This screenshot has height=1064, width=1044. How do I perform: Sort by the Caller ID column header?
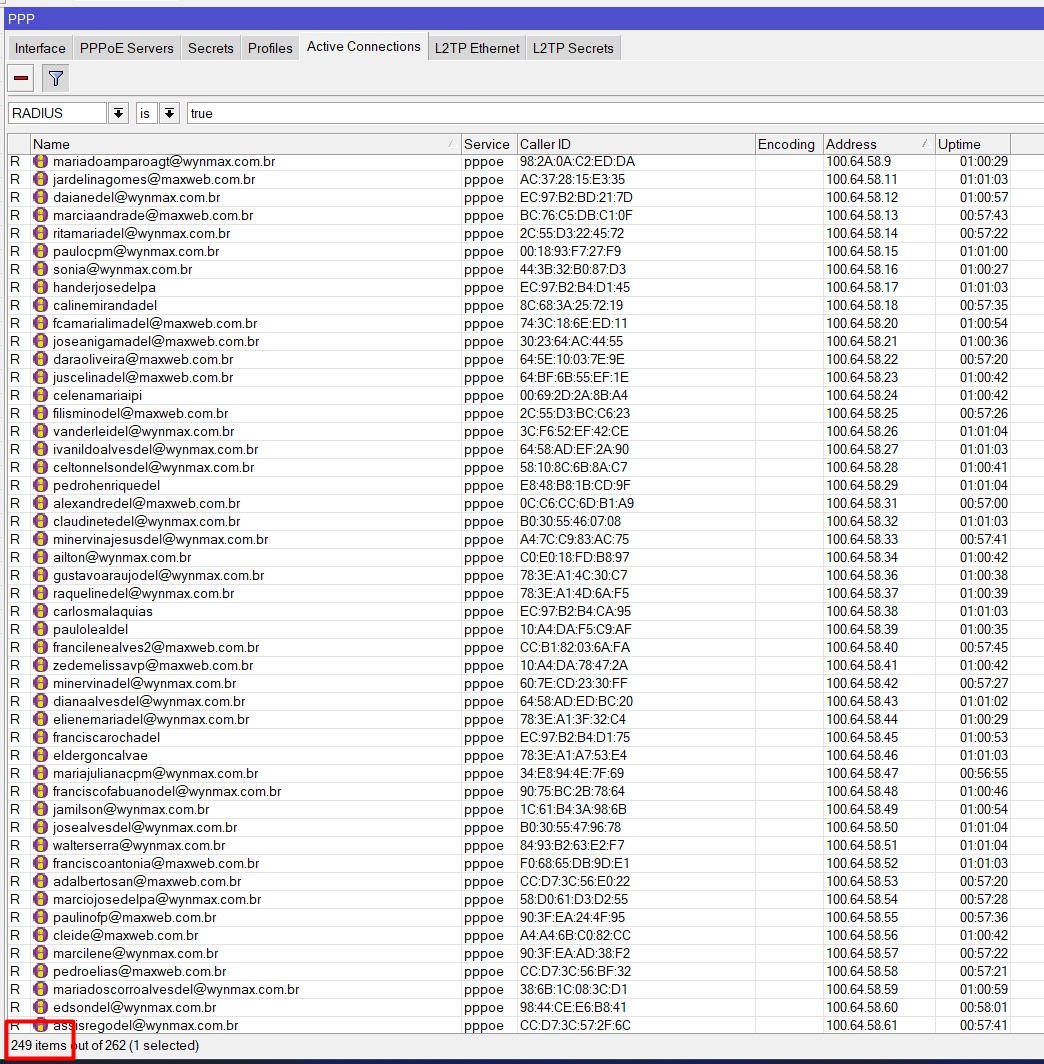[636, 144]
